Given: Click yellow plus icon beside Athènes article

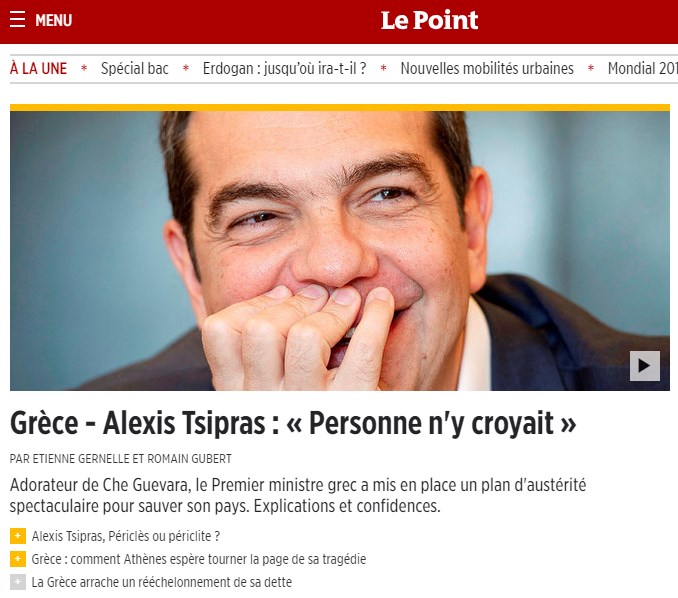Looking at the screenshot, I should pos(18,559).
